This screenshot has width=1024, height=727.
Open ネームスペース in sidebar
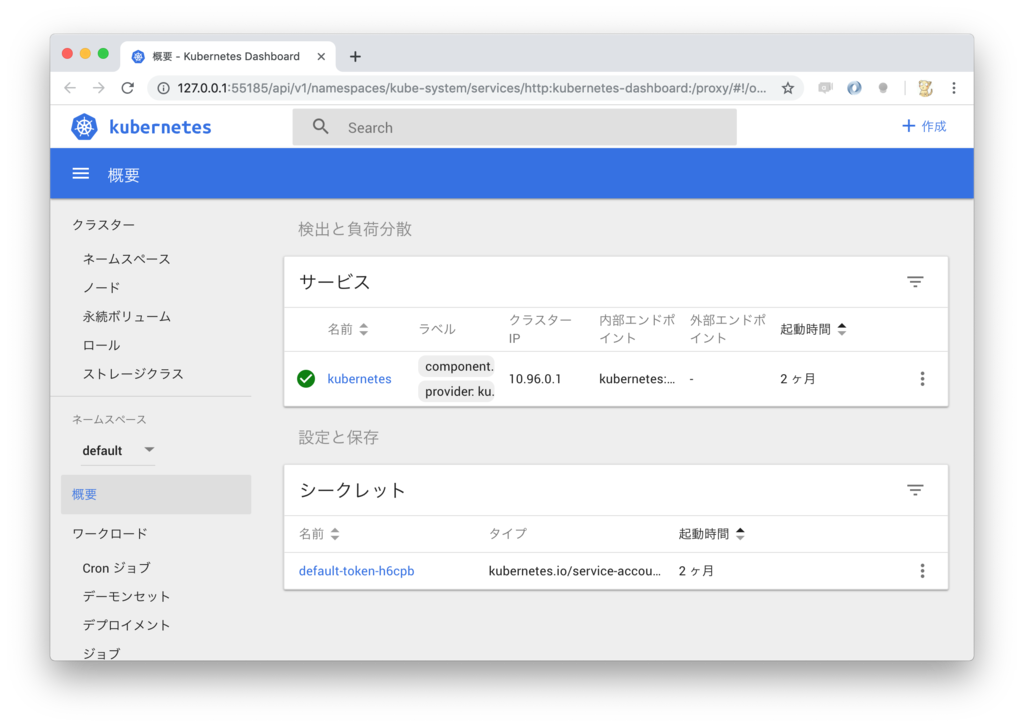point(127,259)
